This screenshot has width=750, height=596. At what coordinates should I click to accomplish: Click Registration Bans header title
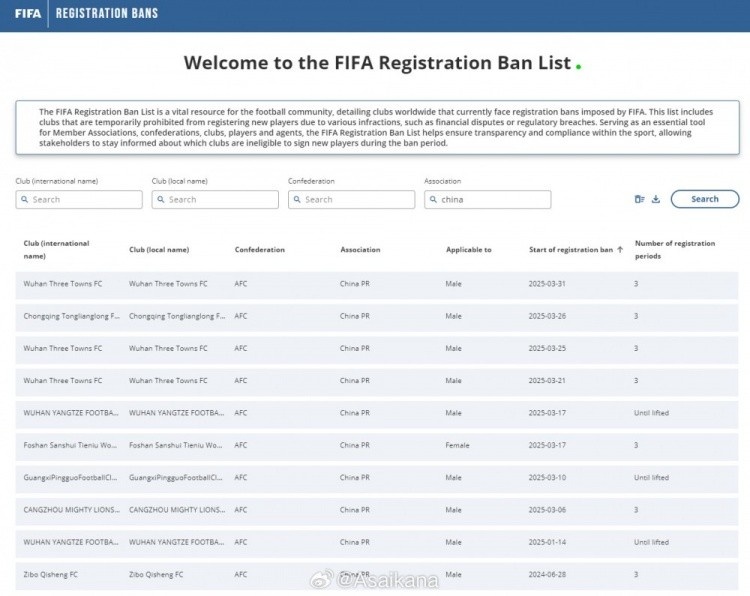pos(106,14)
